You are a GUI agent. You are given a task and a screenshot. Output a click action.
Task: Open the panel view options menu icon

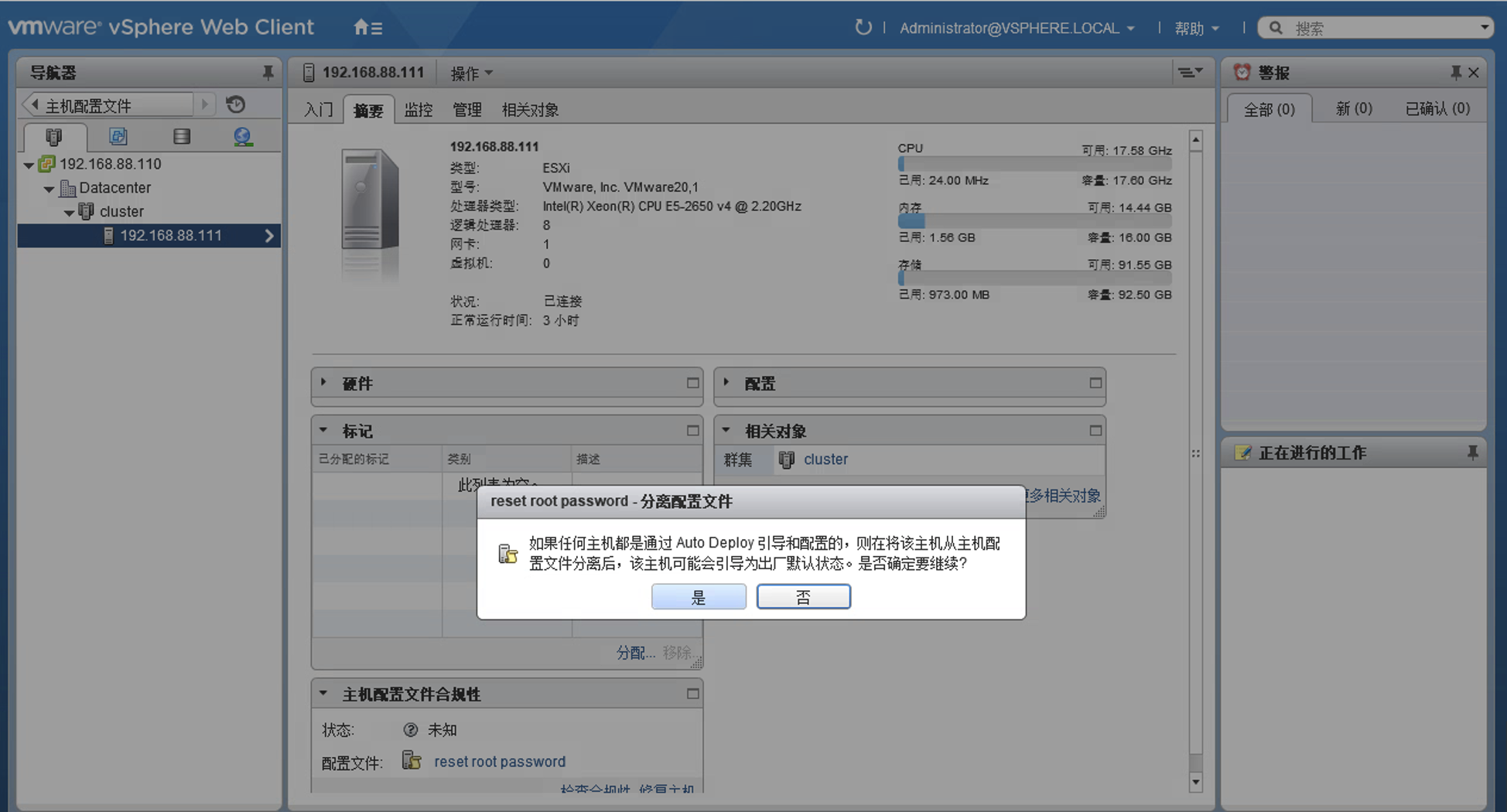pos(1190,73)
